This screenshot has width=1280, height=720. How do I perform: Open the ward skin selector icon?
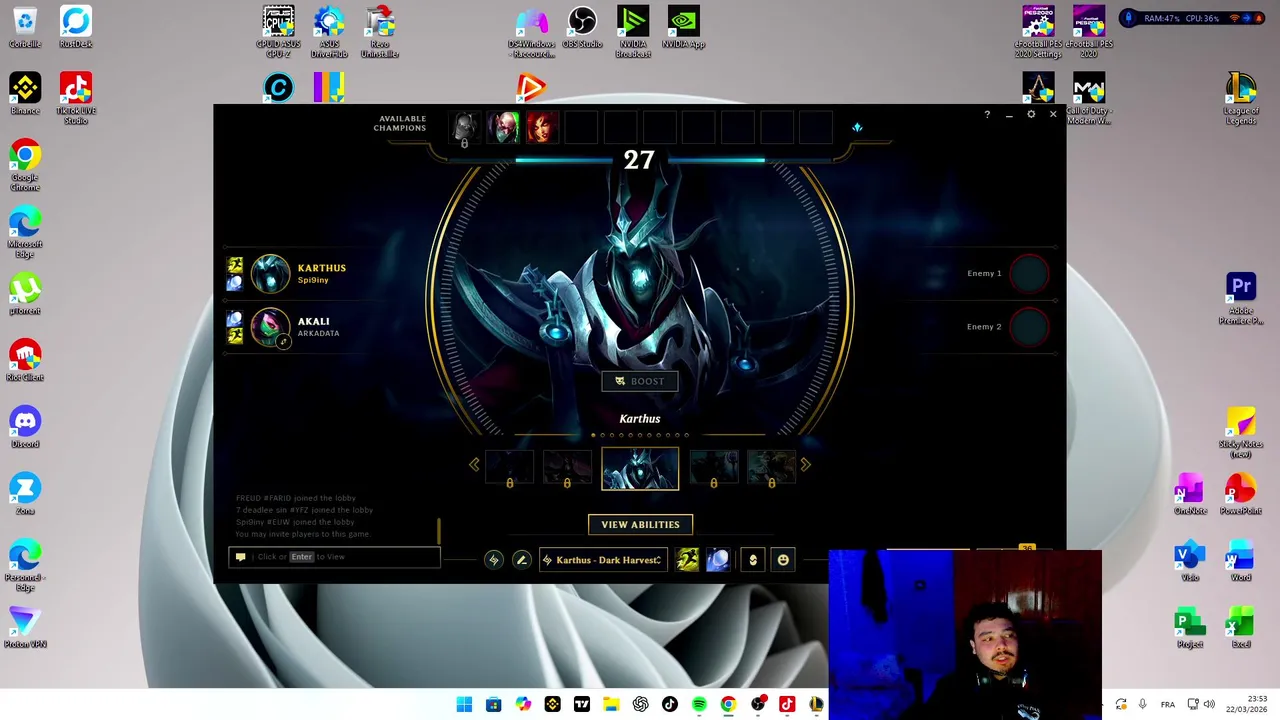(753, 560)
